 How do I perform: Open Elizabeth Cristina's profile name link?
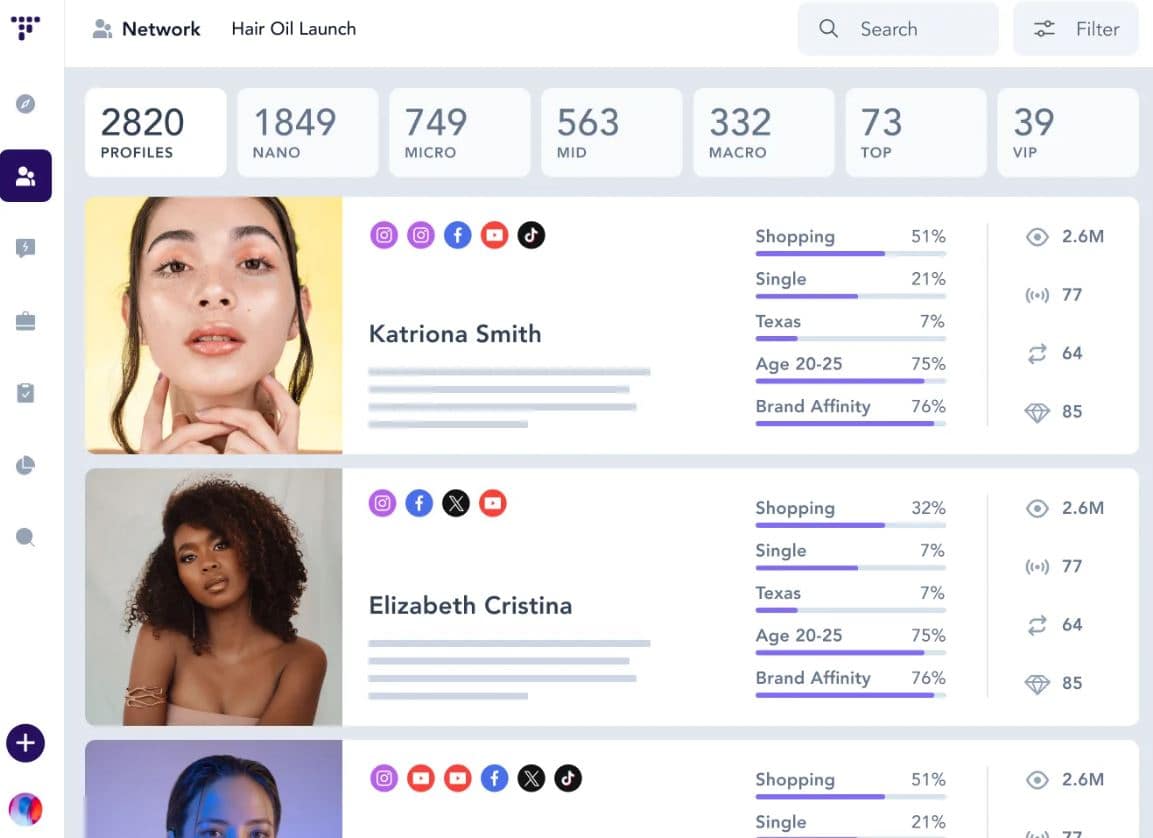470,605
